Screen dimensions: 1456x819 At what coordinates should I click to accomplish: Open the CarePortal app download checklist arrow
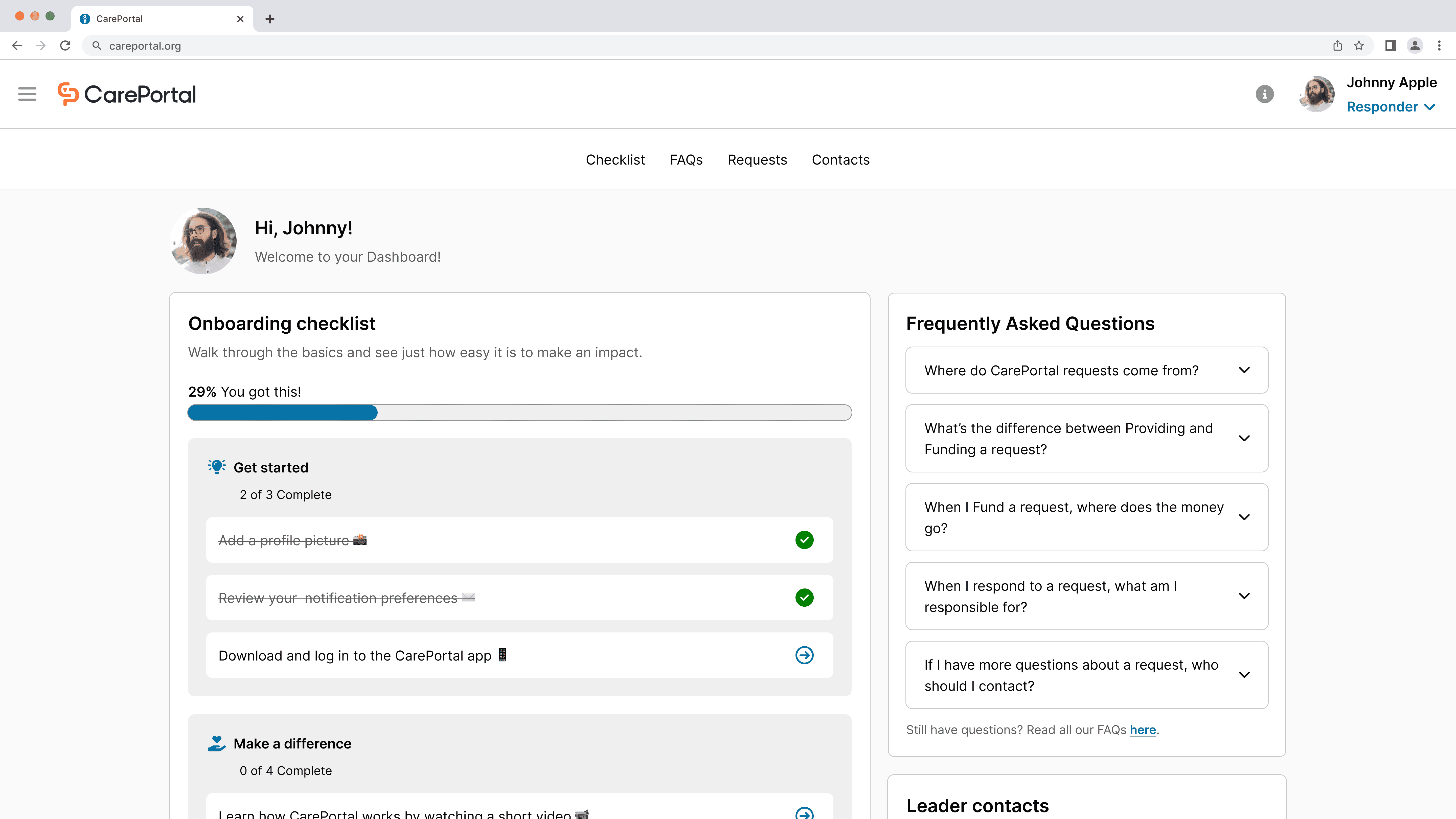[x=804, y=655]
